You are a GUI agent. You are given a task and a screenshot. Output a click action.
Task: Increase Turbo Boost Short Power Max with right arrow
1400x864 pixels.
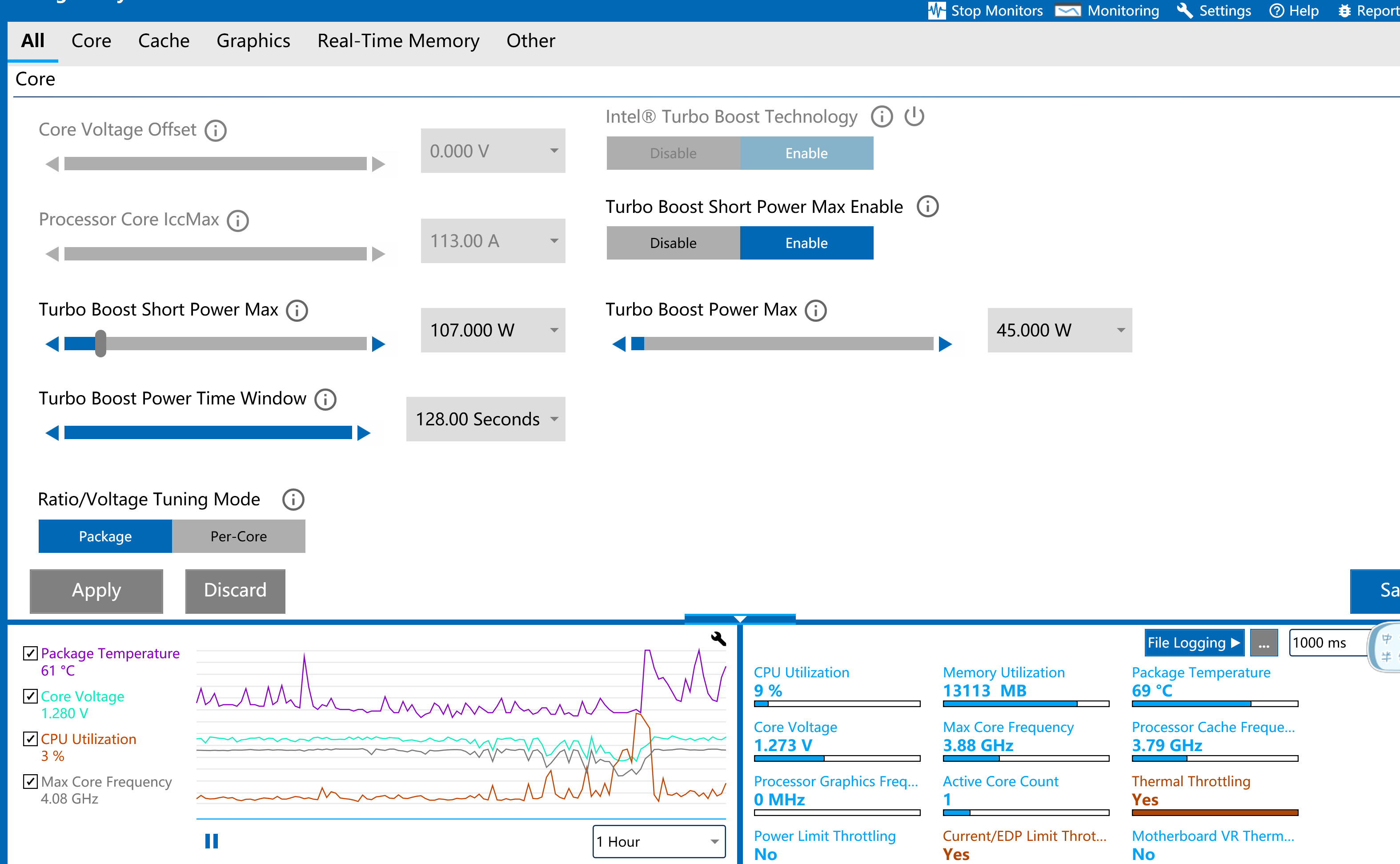click(x=378, y=344)
